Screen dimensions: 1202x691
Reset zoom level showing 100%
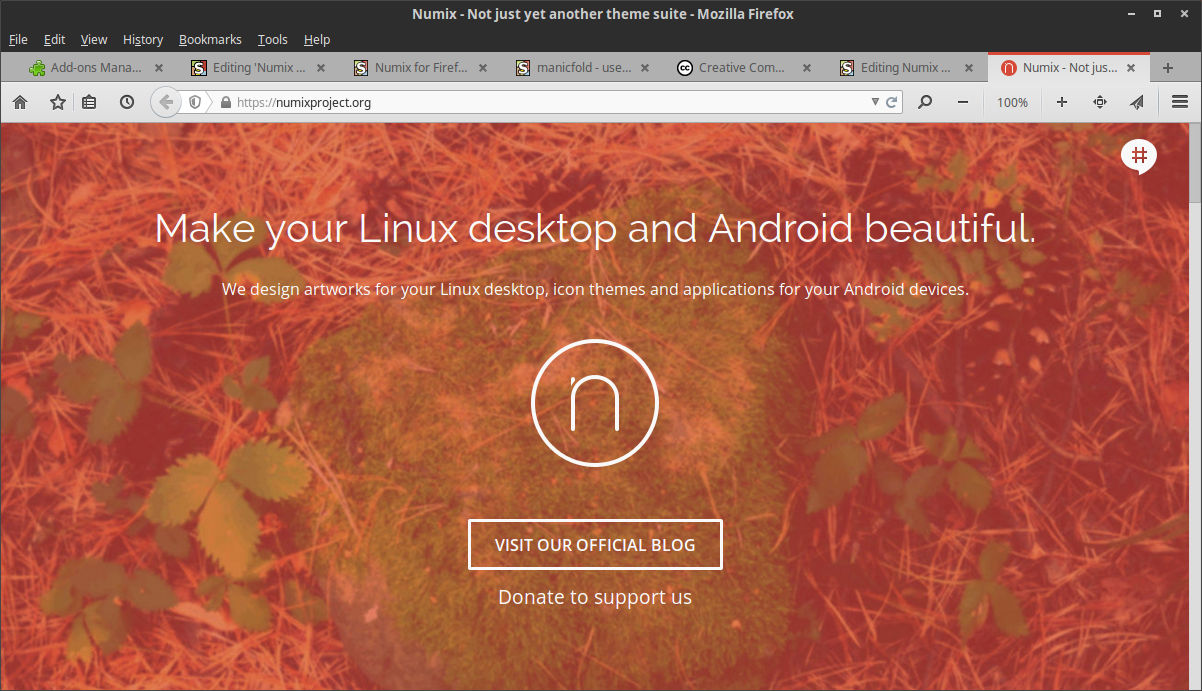pyautogui.click(x=1012, y=102)
